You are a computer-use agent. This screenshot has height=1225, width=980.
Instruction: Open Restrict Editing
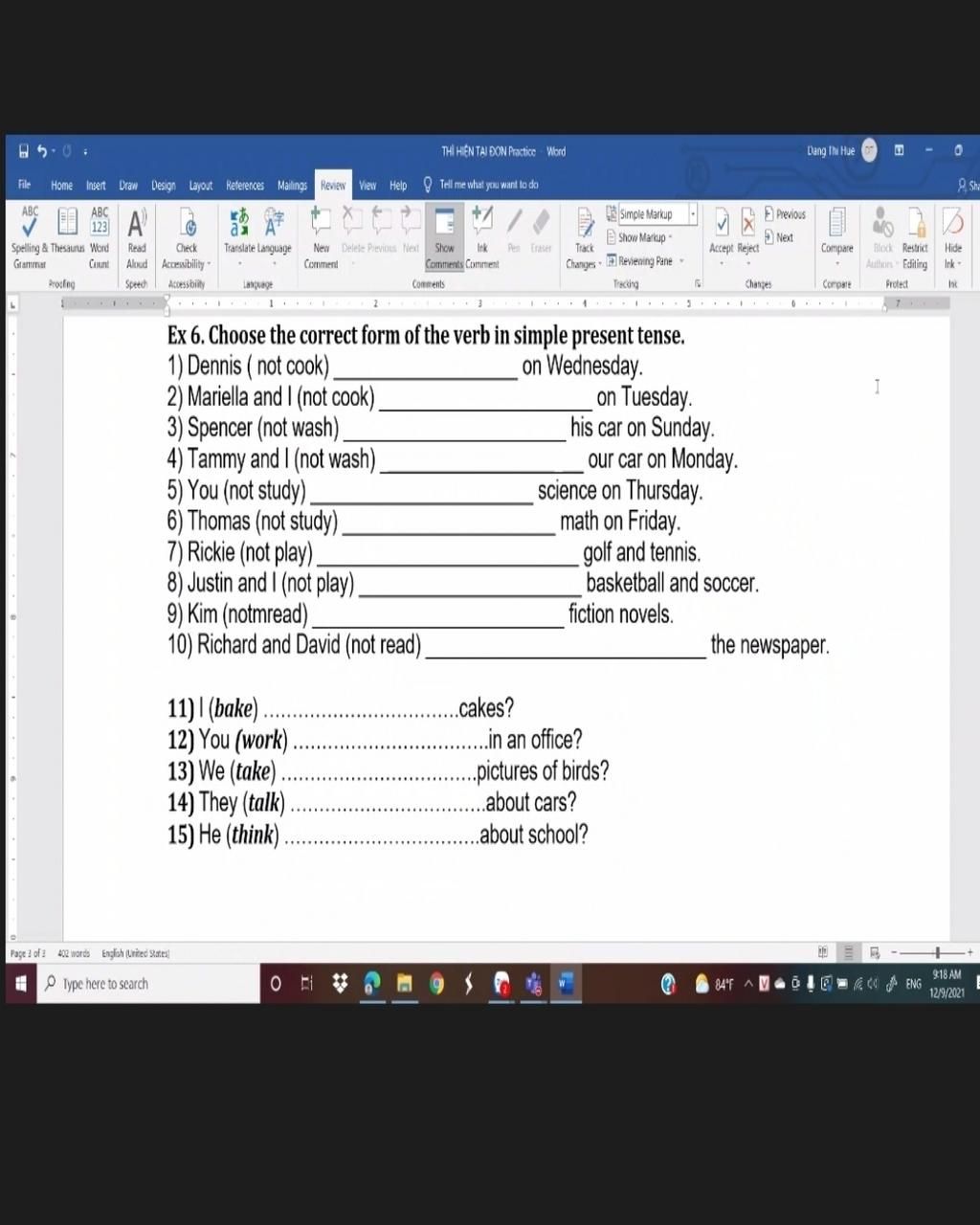915,236
